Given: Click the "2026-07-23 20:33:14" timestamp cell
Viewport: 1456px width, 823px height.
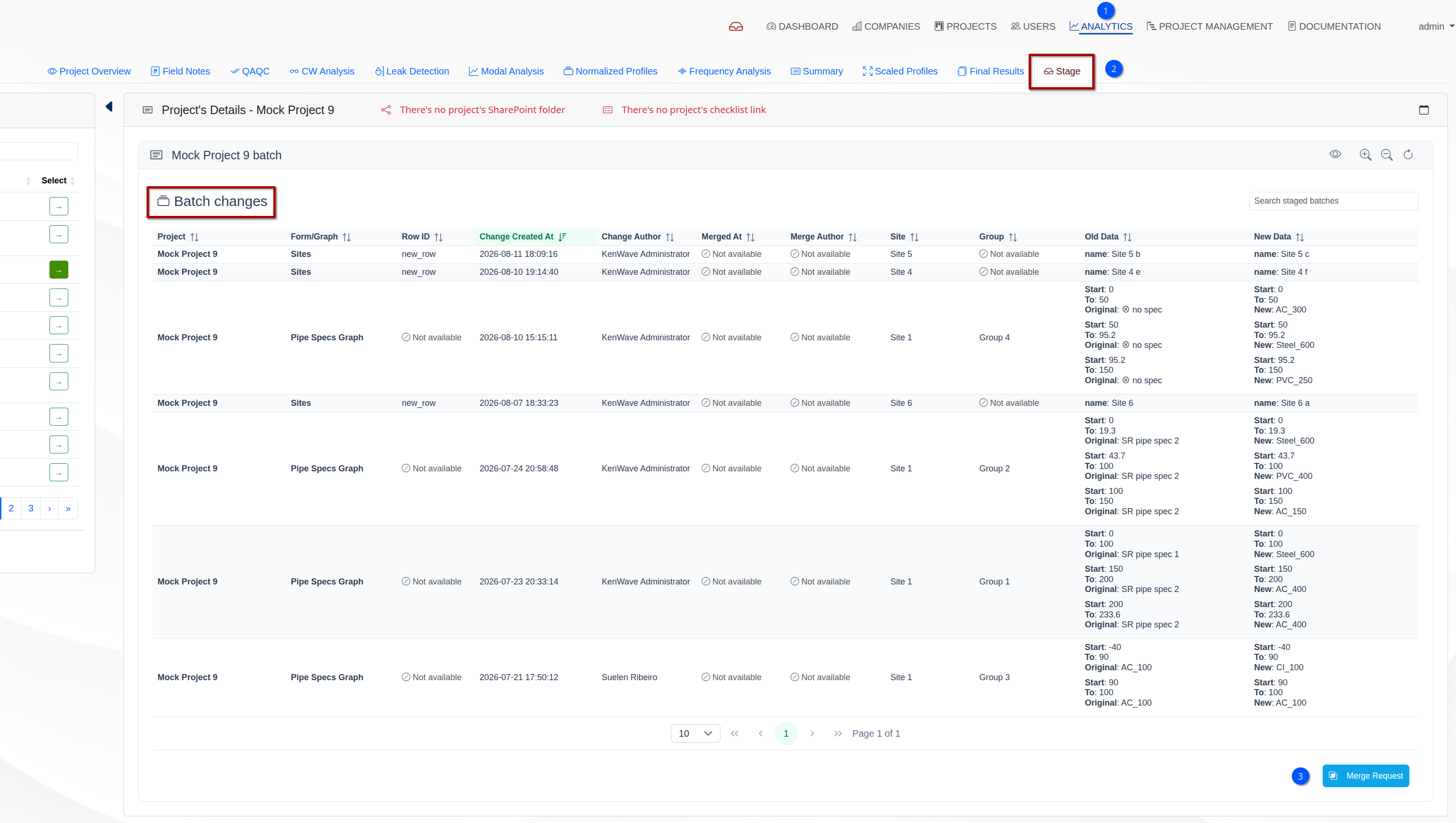Looking at the screenshot, I should (x=518, y=582).
